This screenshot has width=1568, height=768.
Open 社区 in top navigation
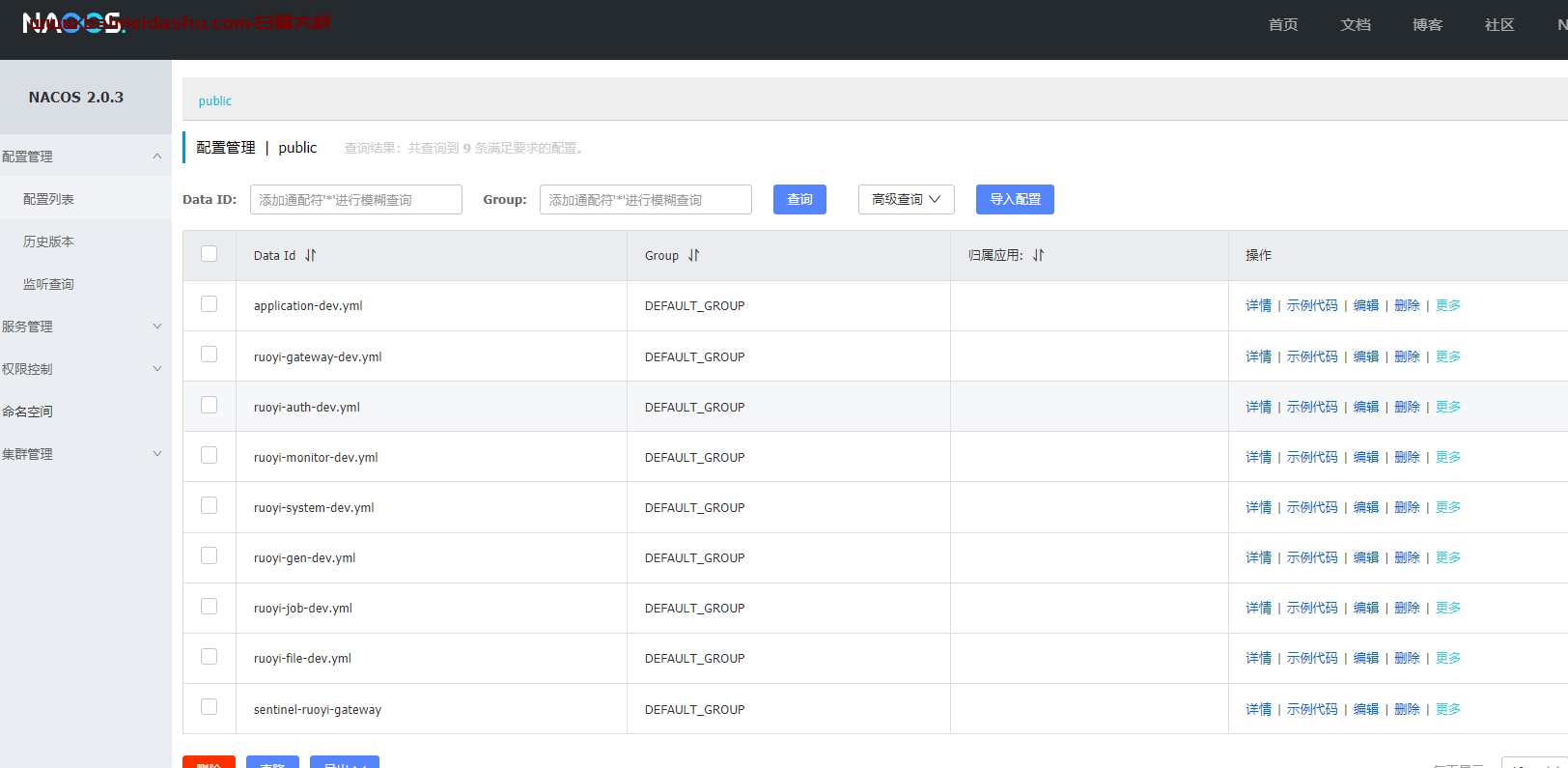[x=1499, y=24]
